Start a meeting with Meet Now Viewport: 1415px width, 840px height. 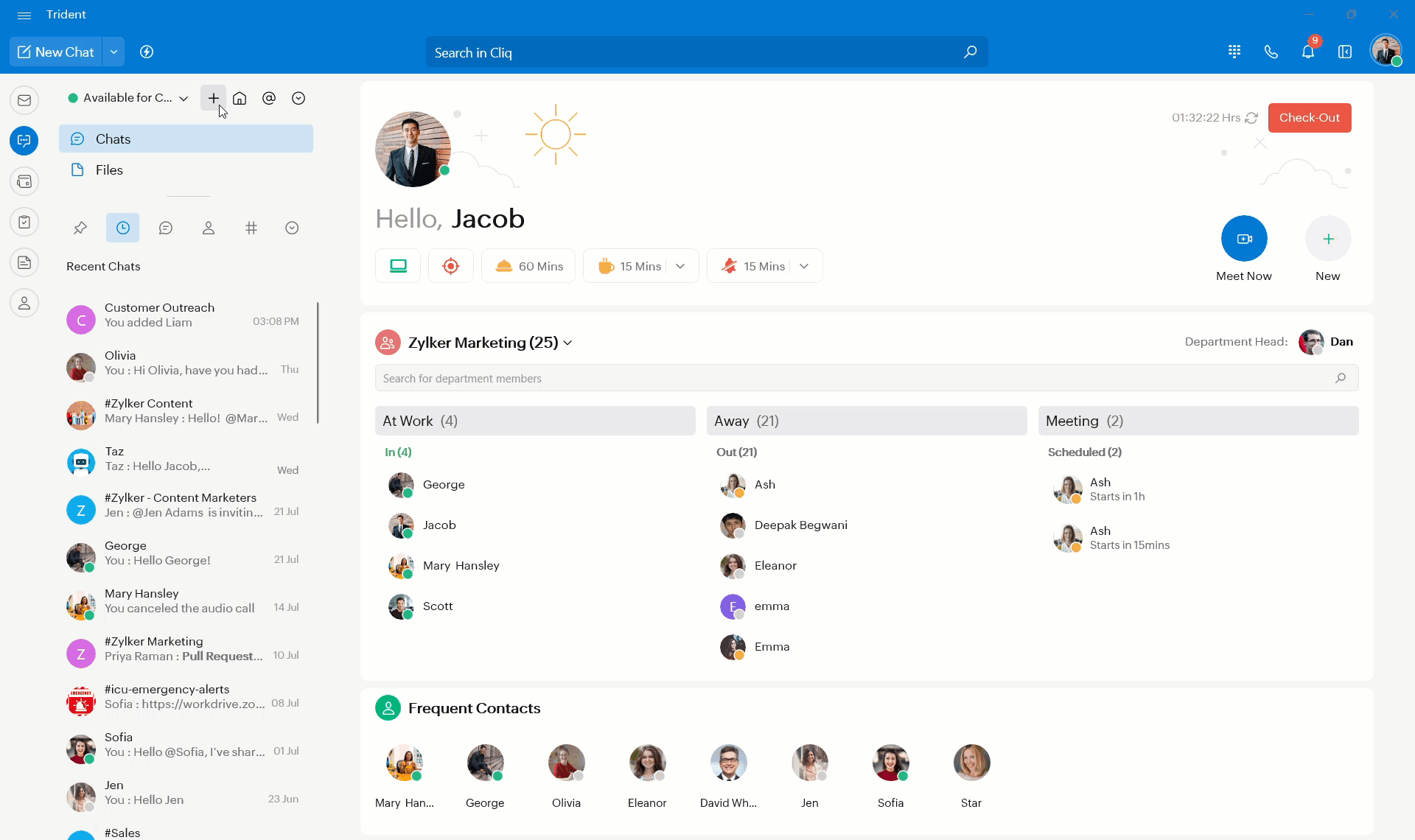tap(1244, 239)
